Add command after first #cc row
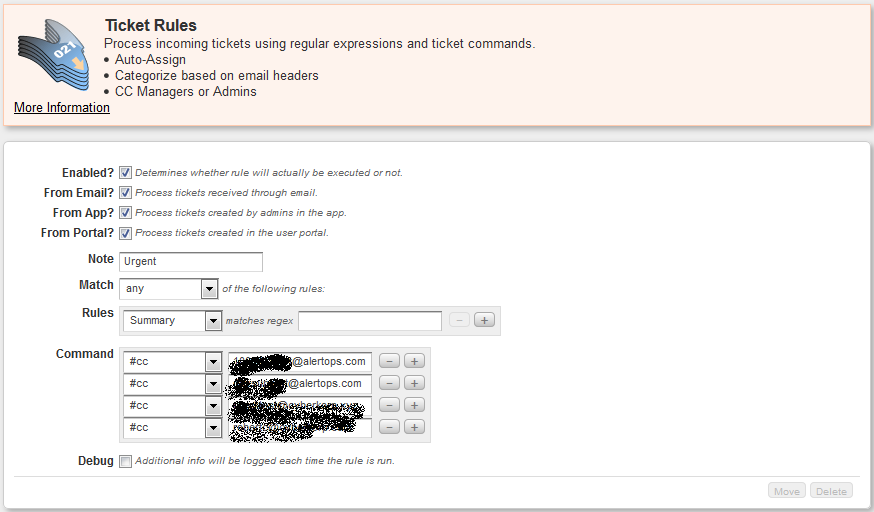The width and height of the screenshot is (874, 512). pyautogui.click(x=414, y=361)
